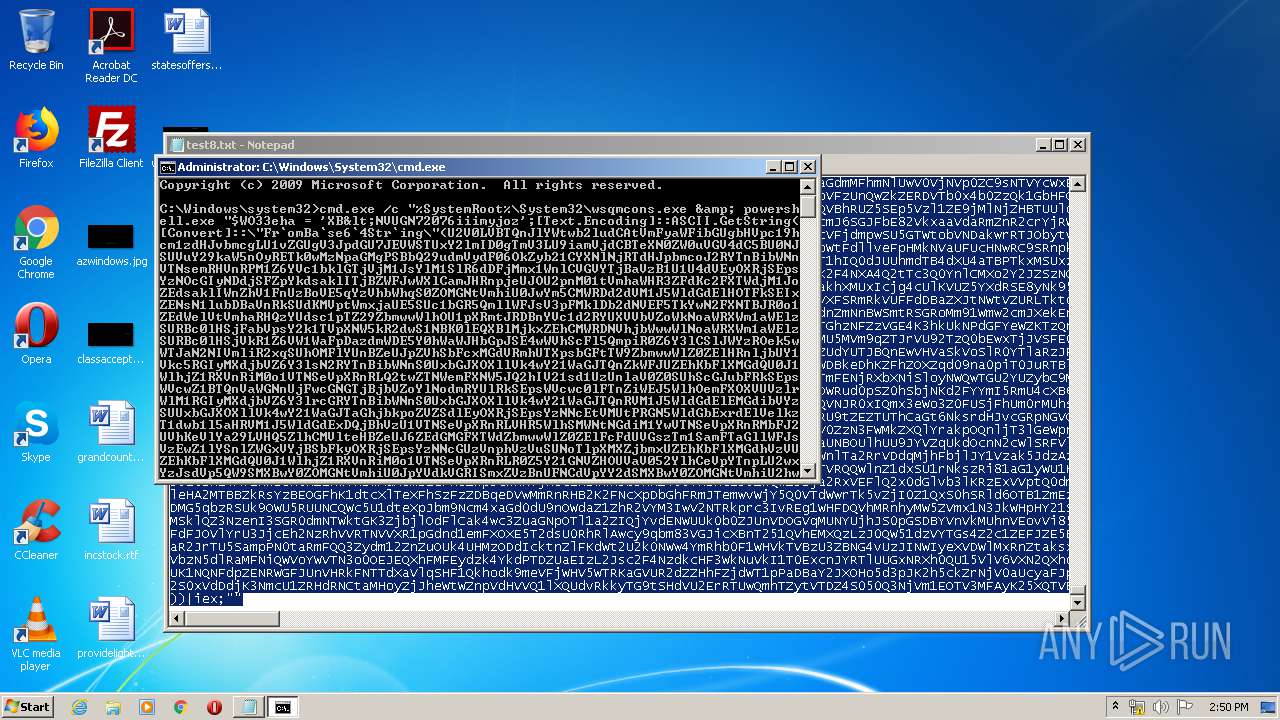The width and height of the screenshot is (1280, 720).
Task: Open the Recycle Bin desktop icon
Action: point(36,40)
